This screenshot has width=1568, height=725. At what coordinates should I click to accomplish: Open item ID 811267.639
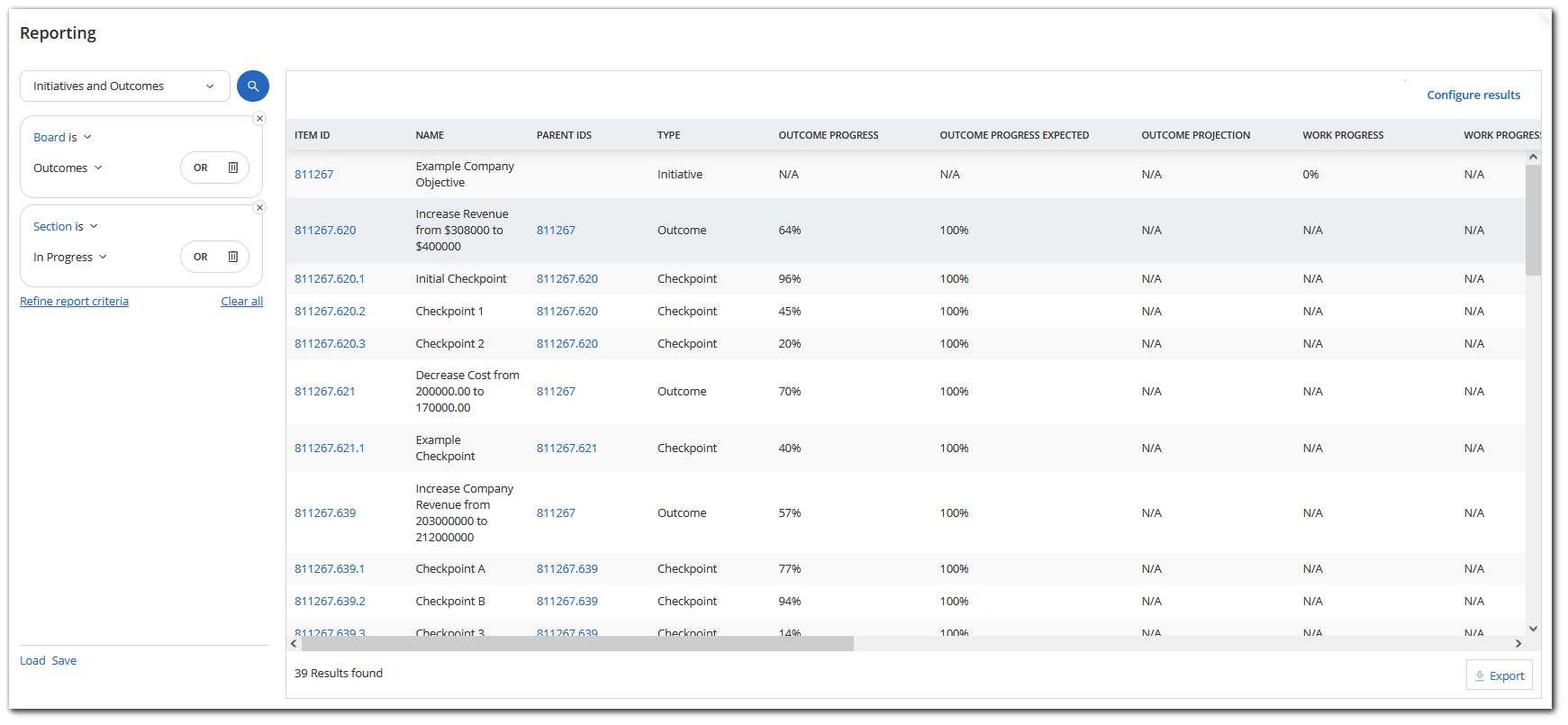click(x=325, y=513)
